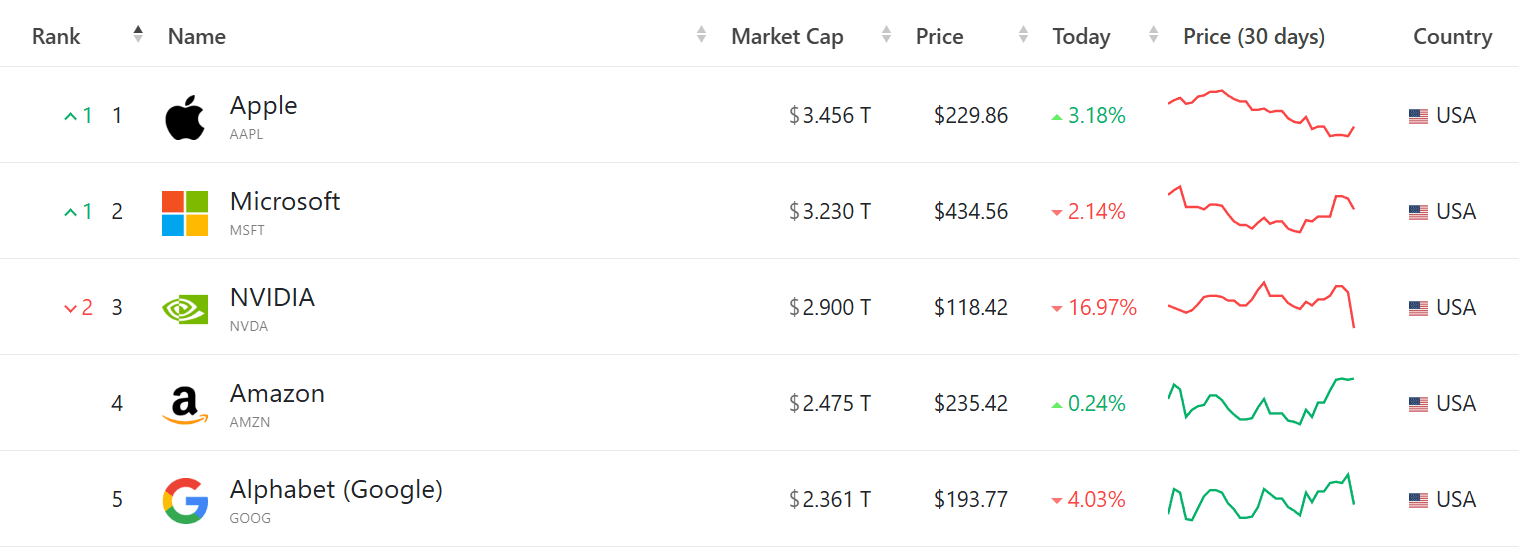Sort by Price using its sort arrows
The image size is (1519, 555).
tap(1023, 35)
